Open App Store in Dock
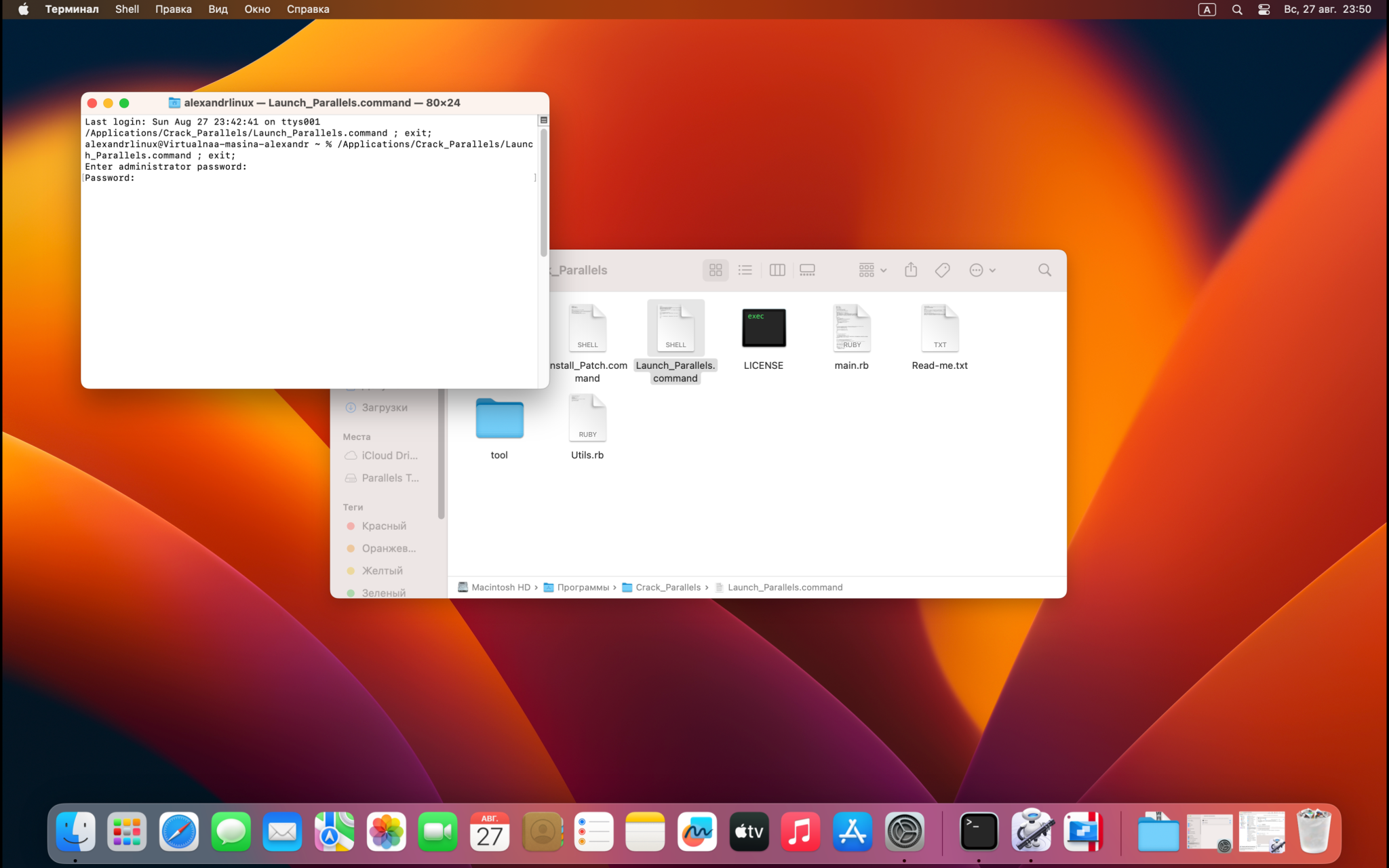Image resolution: width=1389 pixels, height=868 pixels. point(853,831)
